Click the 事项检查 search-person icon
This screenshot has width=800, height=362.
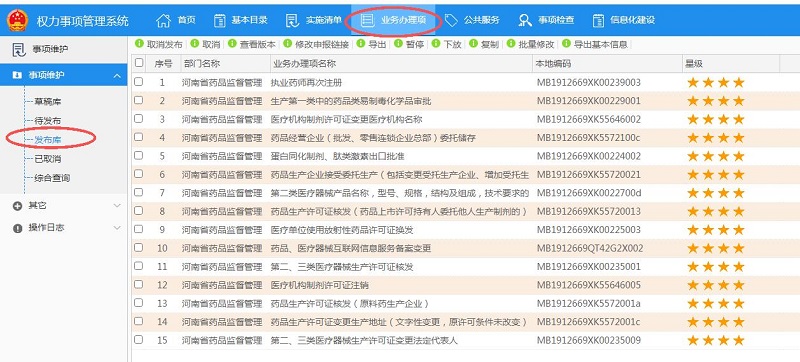pos(525,20)
